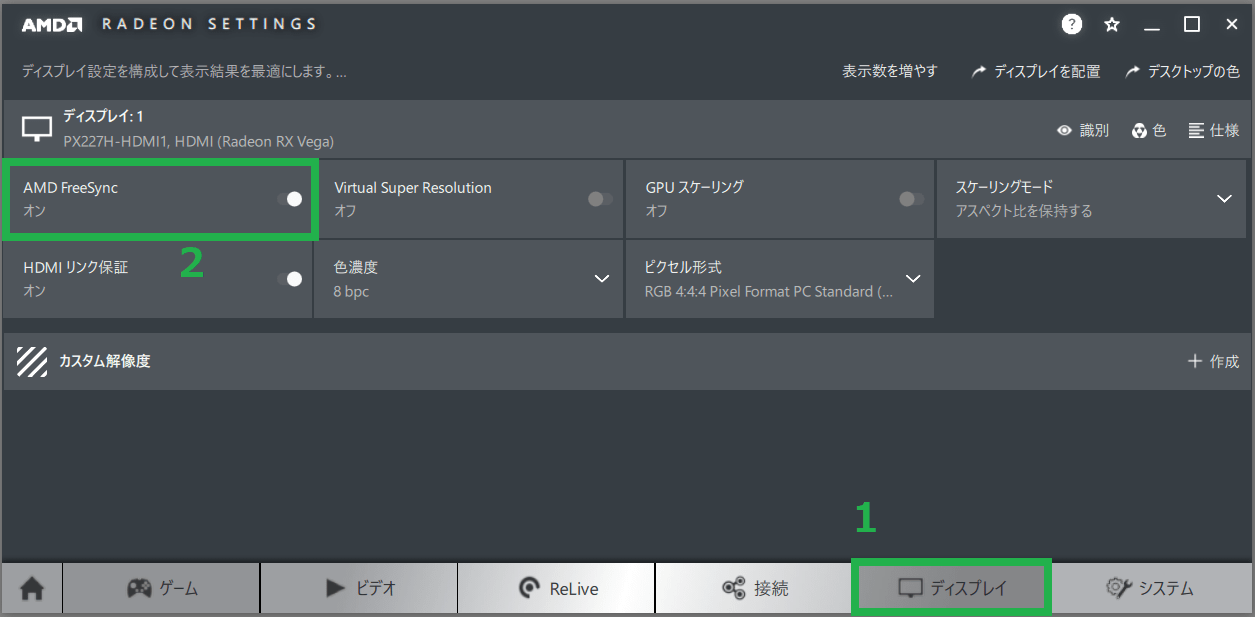Screen dimensions: 1255x617
Task: Click the favorites star icon
Action: (x=1111, y=25)
